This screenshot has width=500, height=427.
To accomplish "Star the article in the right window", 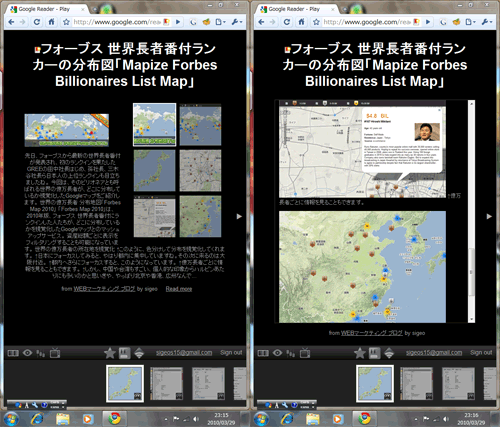I will tap(360, 353).
